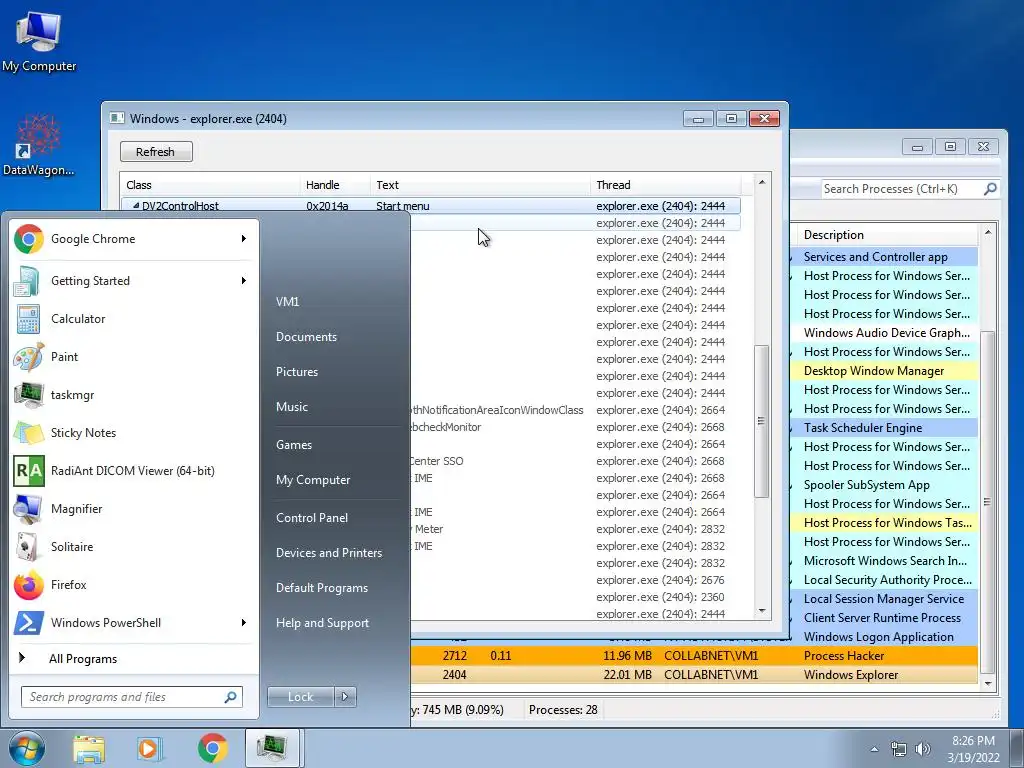This screenshot has height=768, width=1024.
Task: Click the volume speaker tray icon
Action: point(922,749)
